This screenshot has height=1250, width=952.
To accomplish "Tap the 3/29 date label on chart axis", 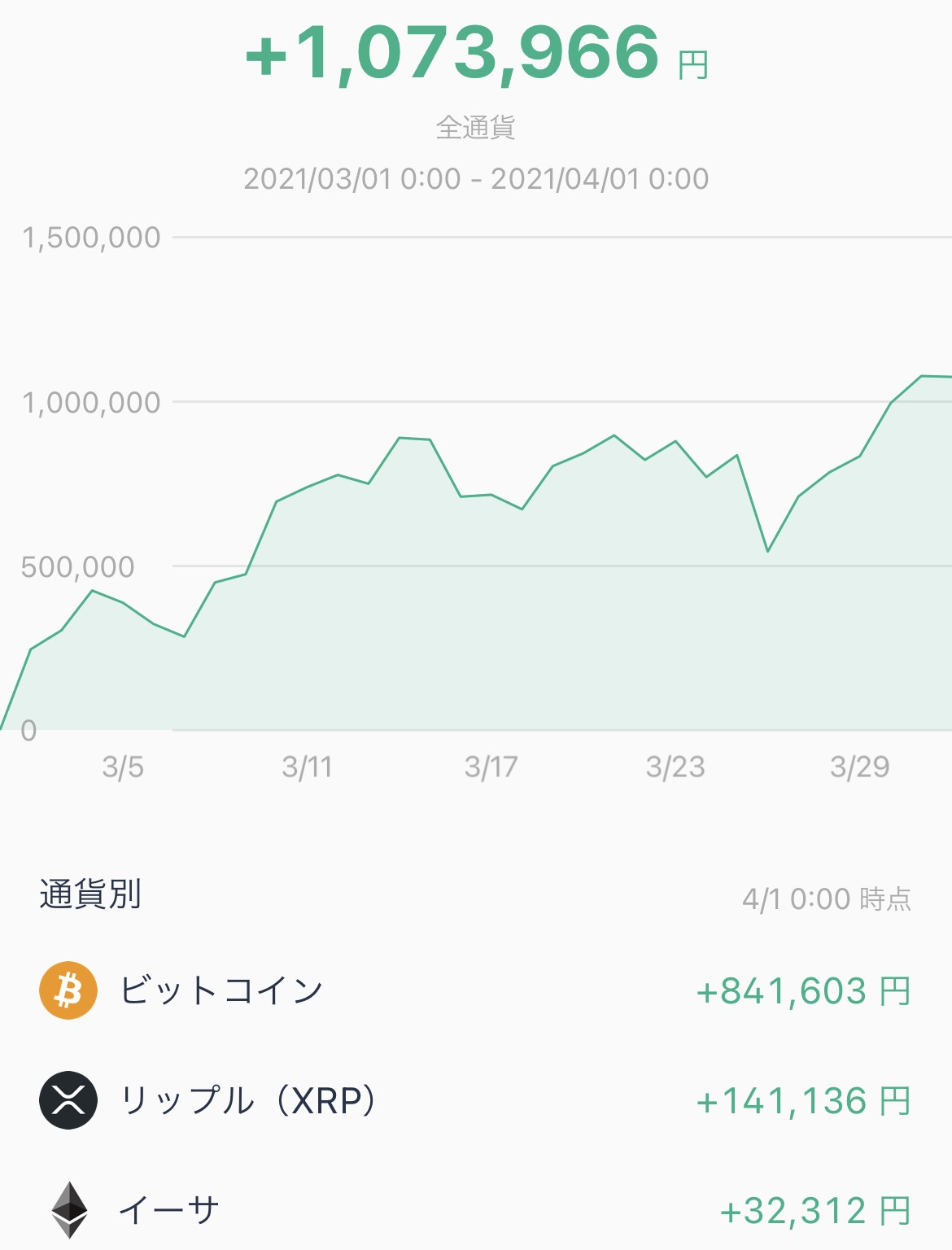I will 860,767.
